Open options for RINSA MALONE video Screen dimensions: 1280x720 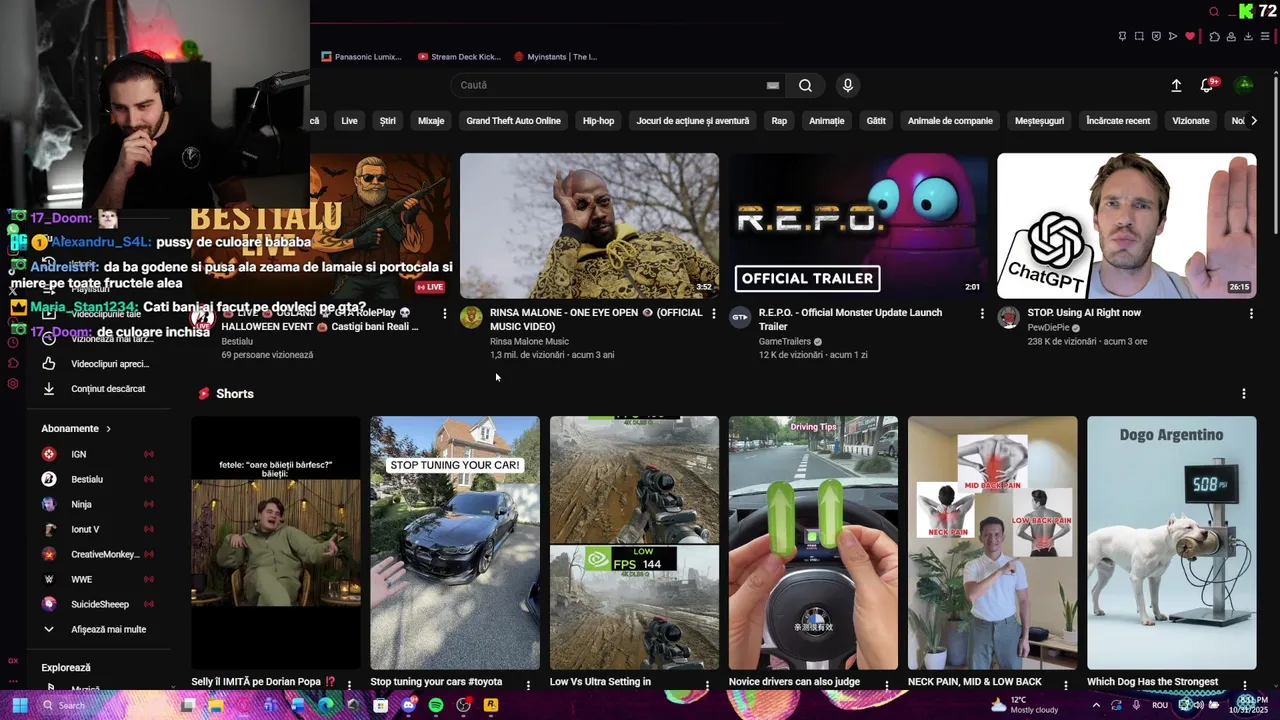tap(713, 314)
